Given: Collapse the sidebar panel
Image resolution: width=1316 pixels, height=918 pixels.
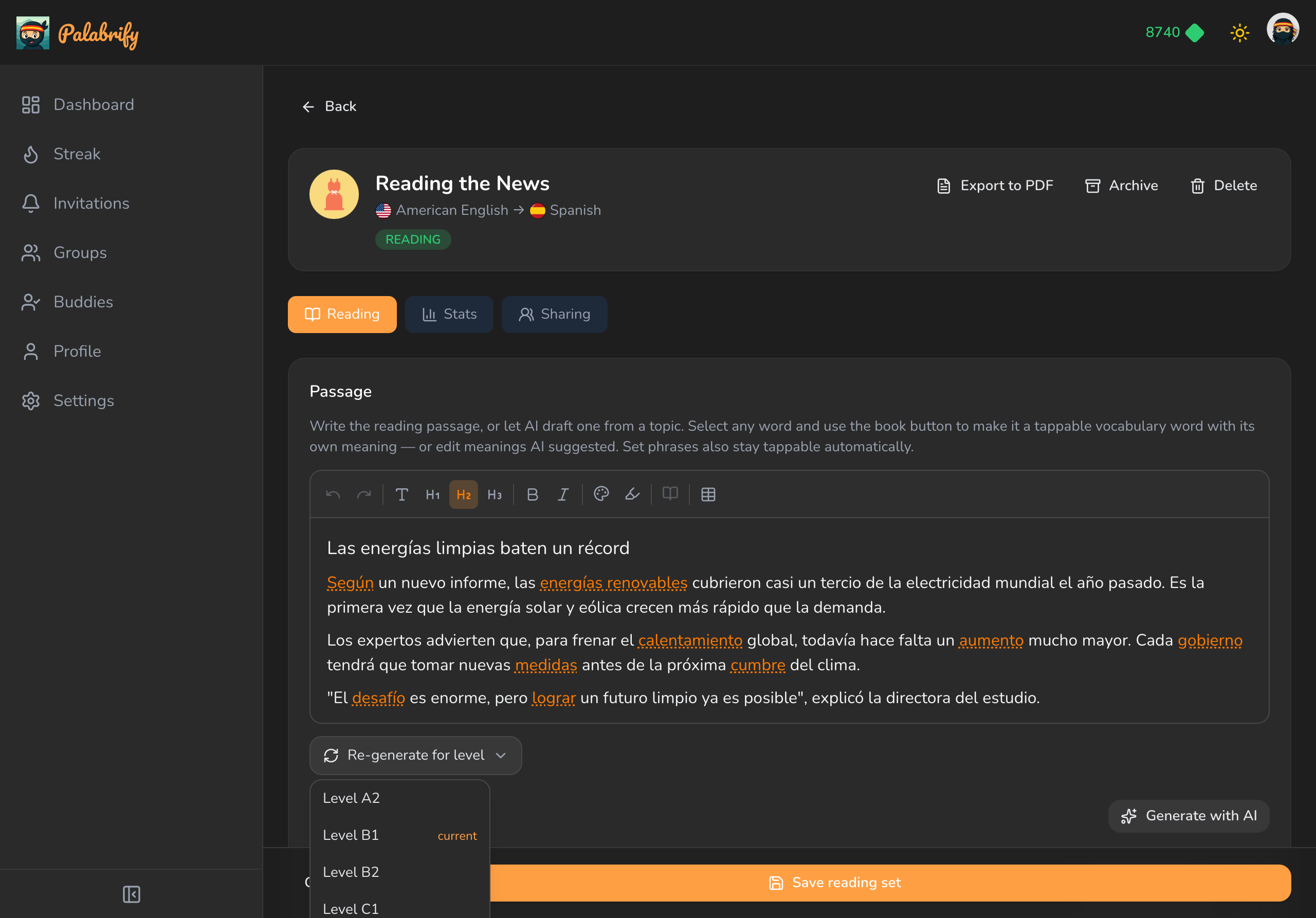Looking at the screenshot, I should [131, 894].
